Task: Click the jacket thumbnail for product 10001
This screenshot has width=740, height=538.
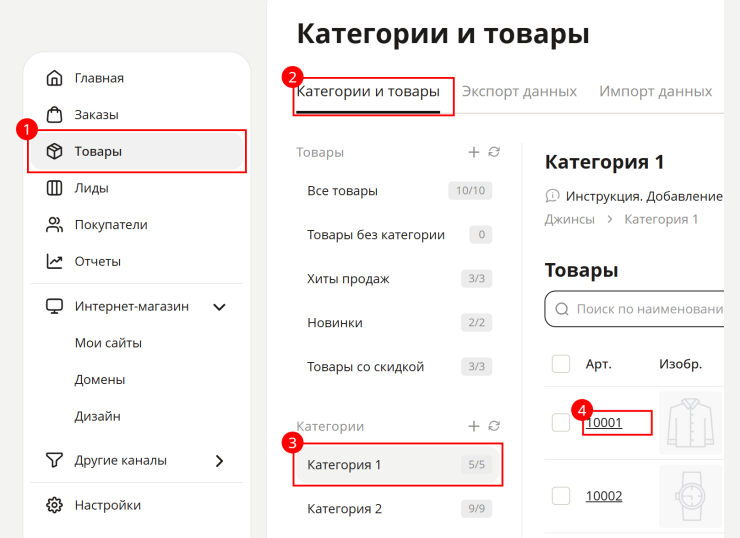Action: (x=690, y=423)
